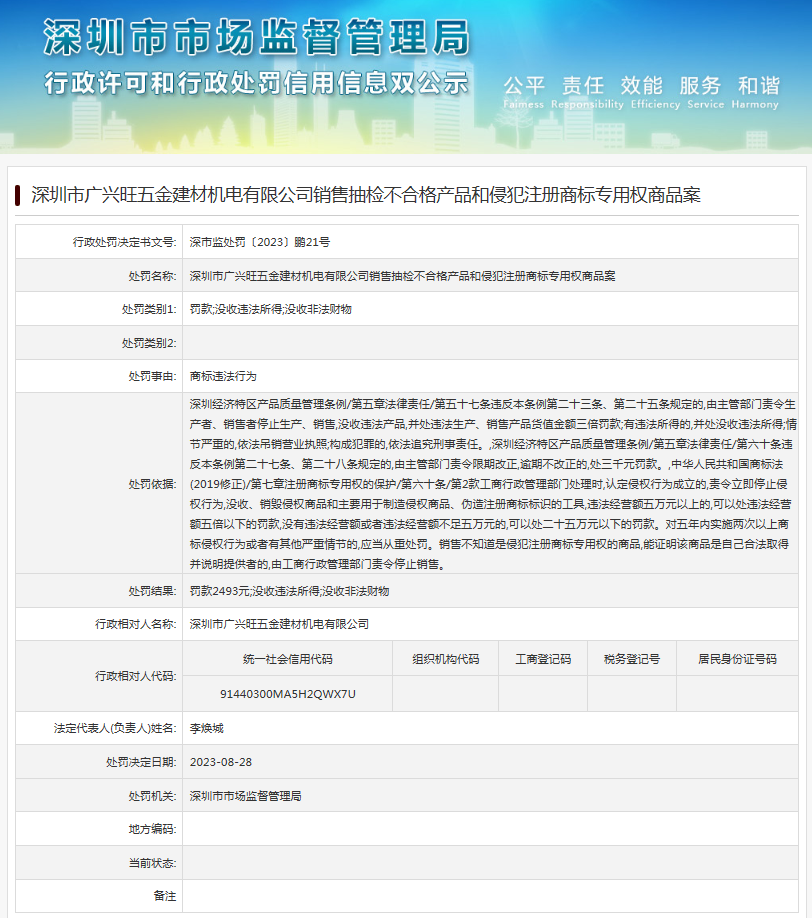Select document number 深市监处罚〔2023〕鹏21号

click(x=259, y=242)
